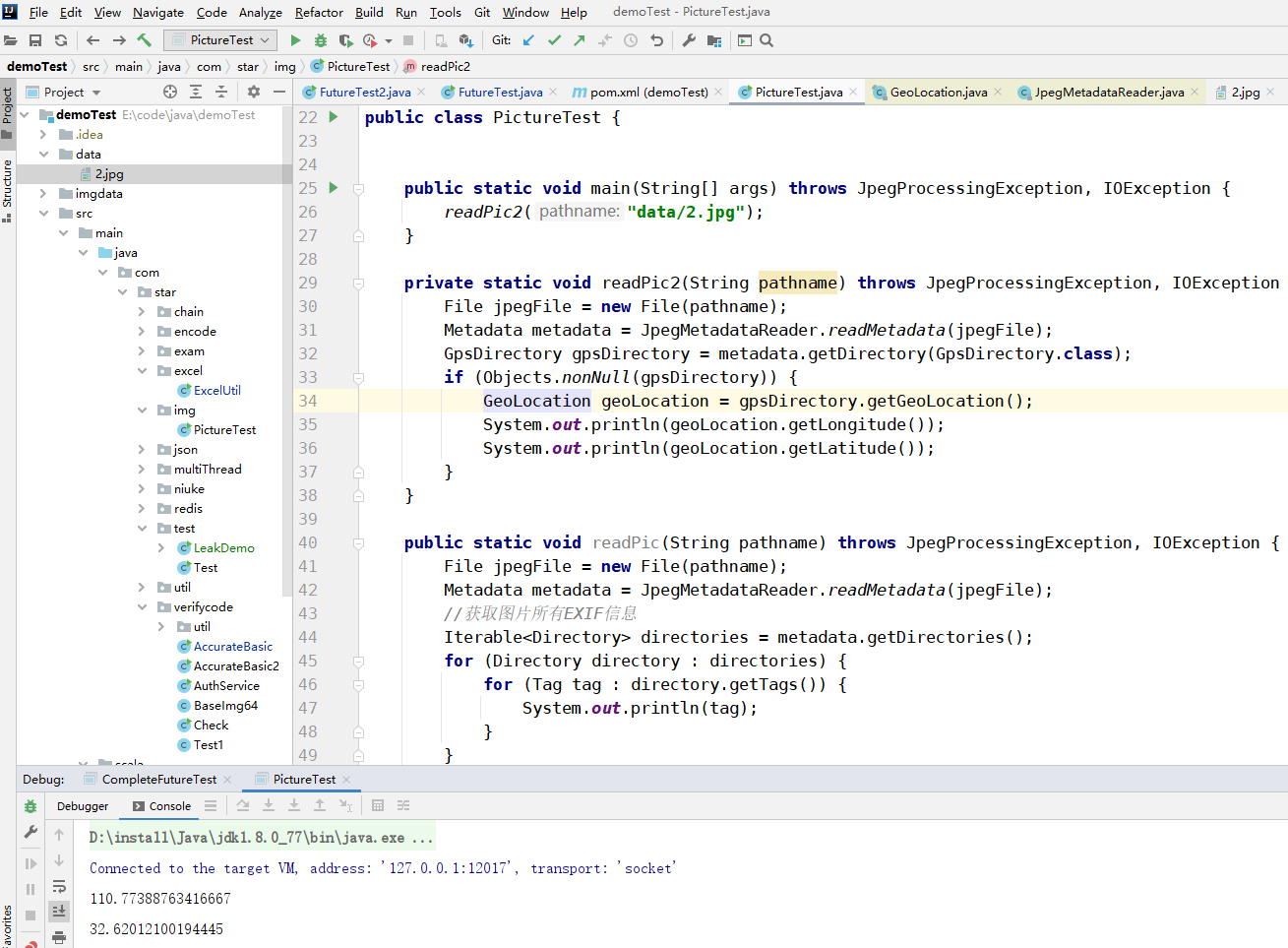
Task: Switch to the Debugger tab
Action: [83, 806]
